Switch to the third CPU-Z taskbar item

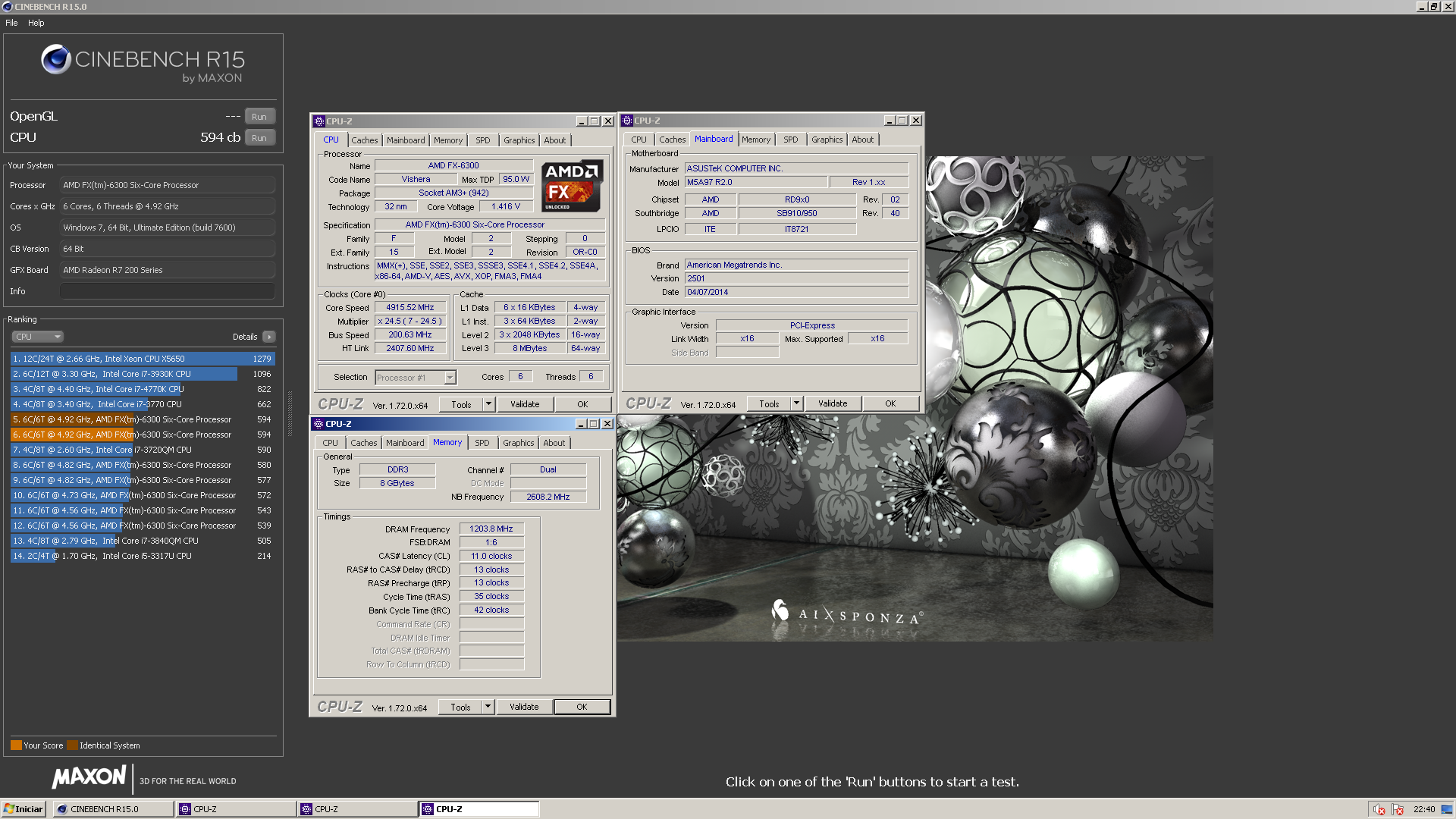(479, 809)
